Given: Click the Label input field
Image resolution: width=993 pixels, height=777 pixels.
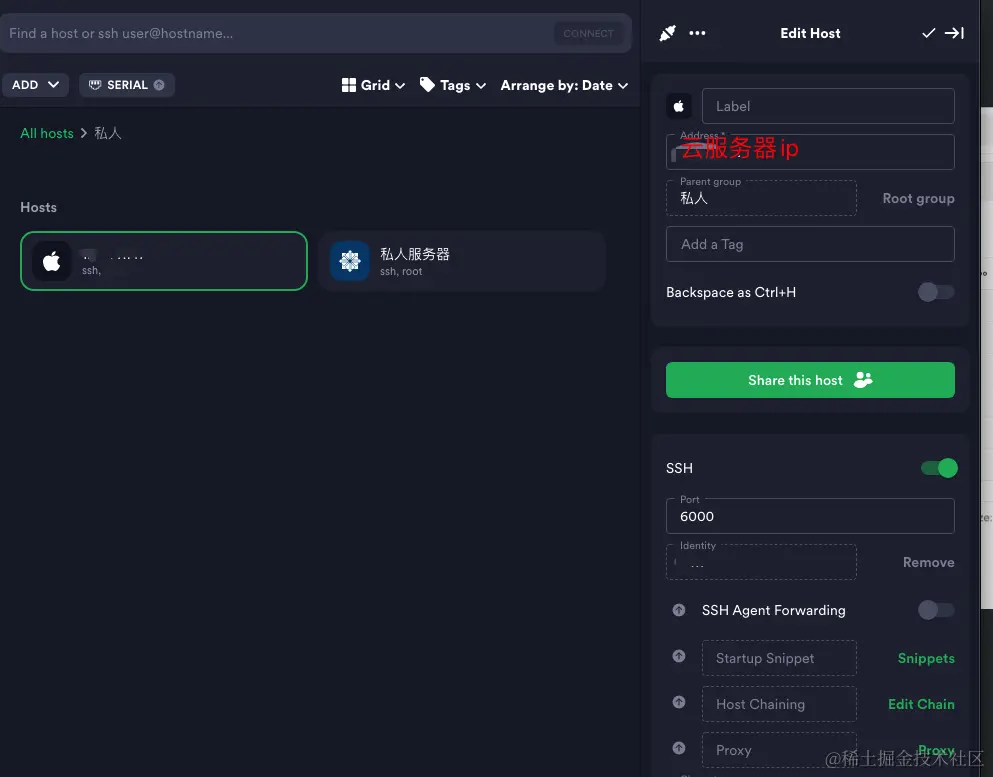Looking at the screenshot, I should coord(828,106).
